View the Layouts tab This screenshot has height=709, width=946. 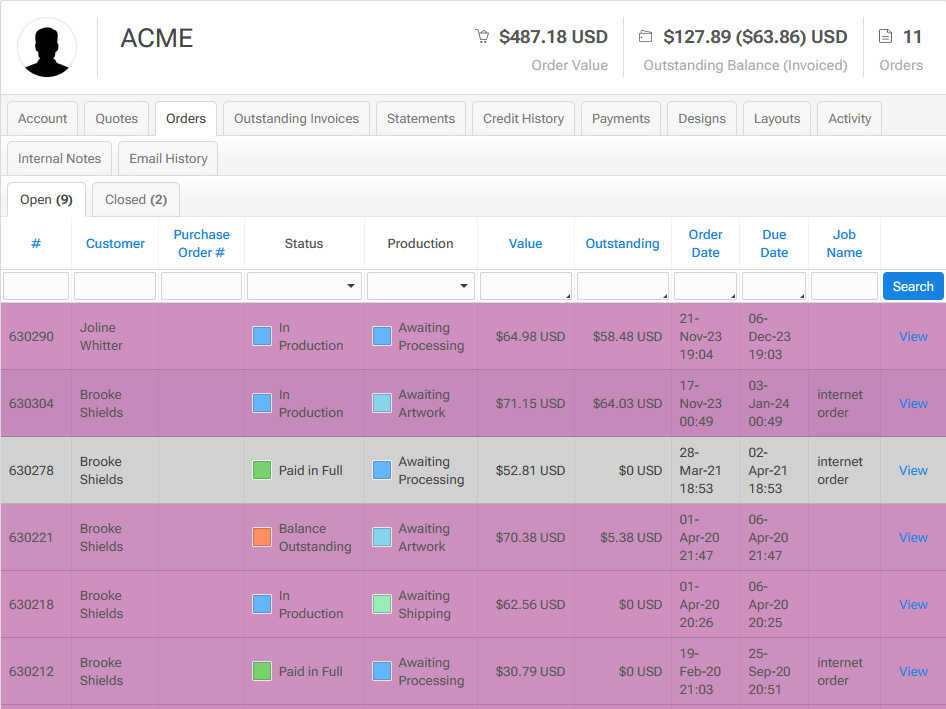(x=777, y=119)
